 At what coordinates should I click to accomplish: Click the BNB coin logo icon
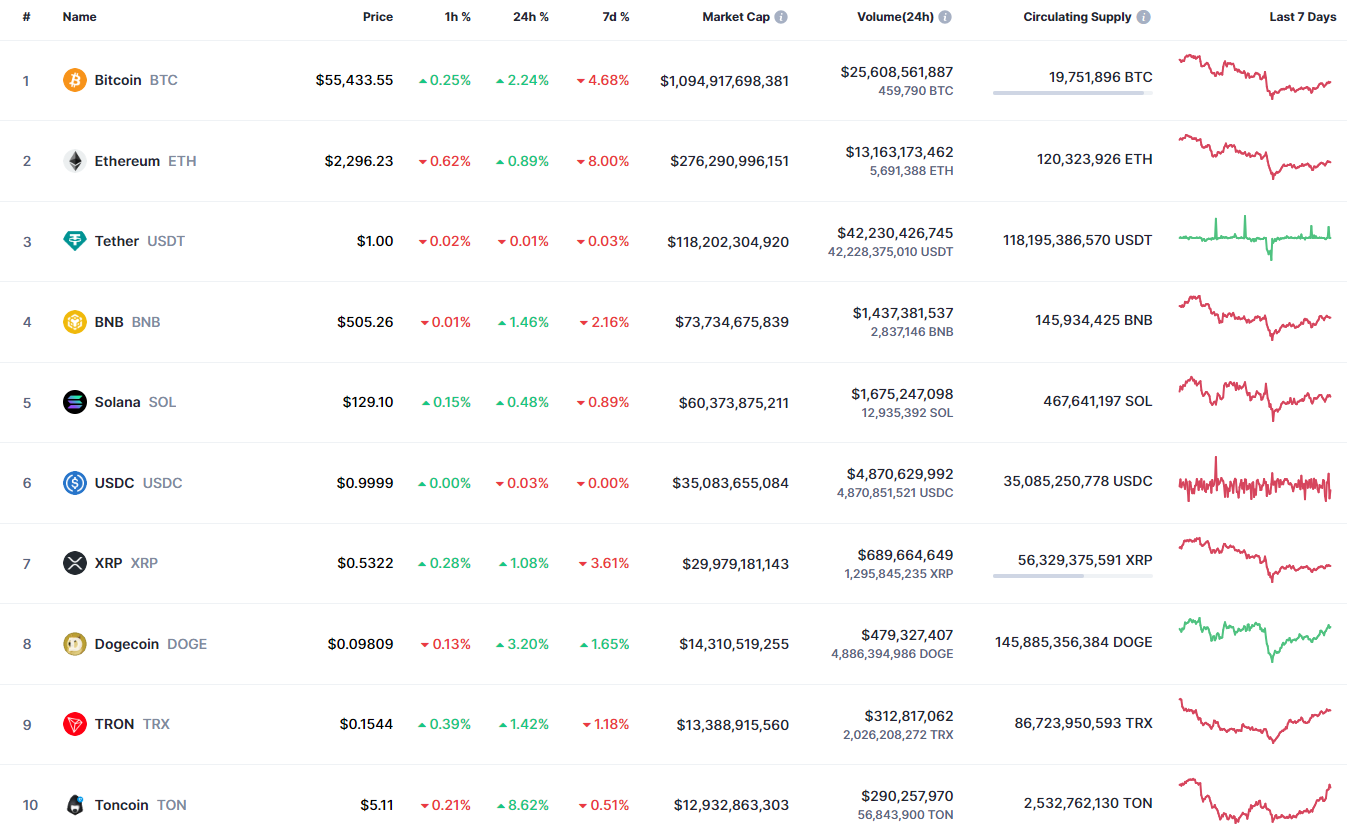pos(75,322)
